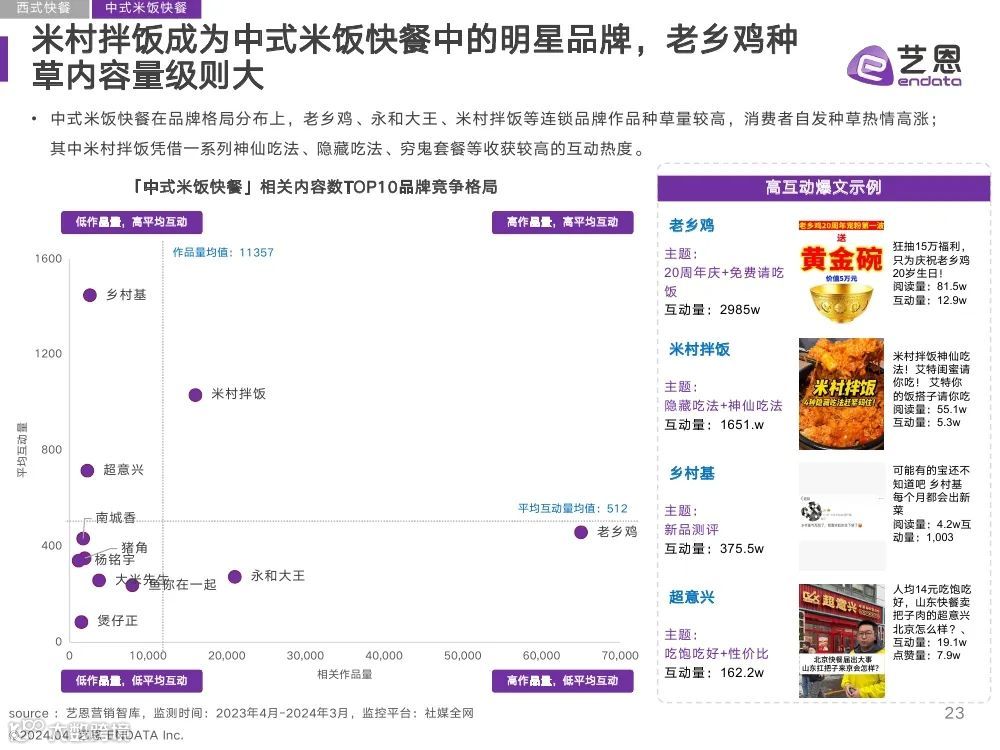Select the 米村拌饭 data point
The image size is (1000, 750).
[x=196, y=395]
